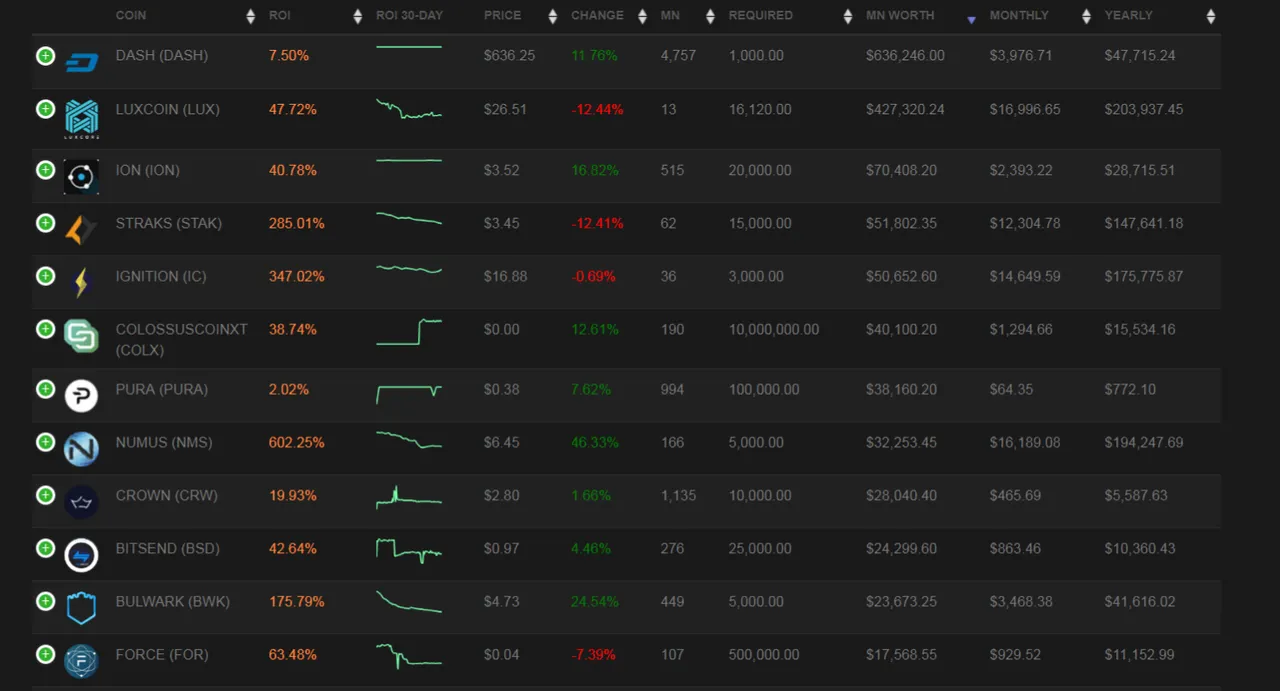
Task: Expand the DASH row with green plus
Action: (x=45, y=56)
